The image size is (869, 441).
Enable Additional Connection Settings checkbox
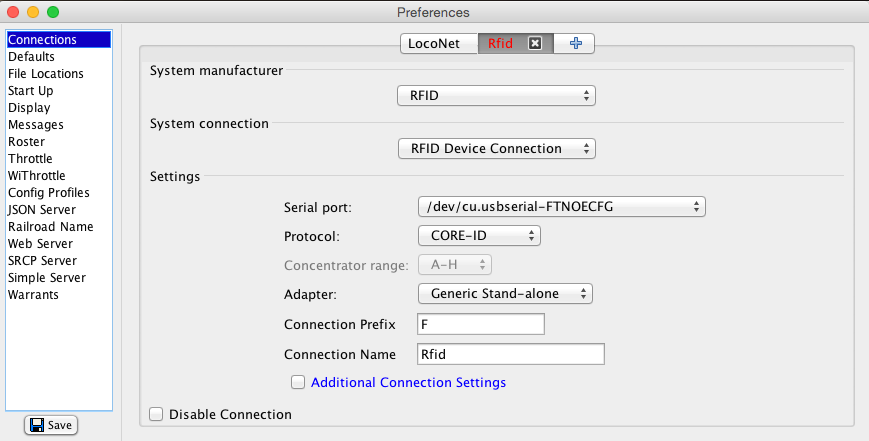coord(297,382)
